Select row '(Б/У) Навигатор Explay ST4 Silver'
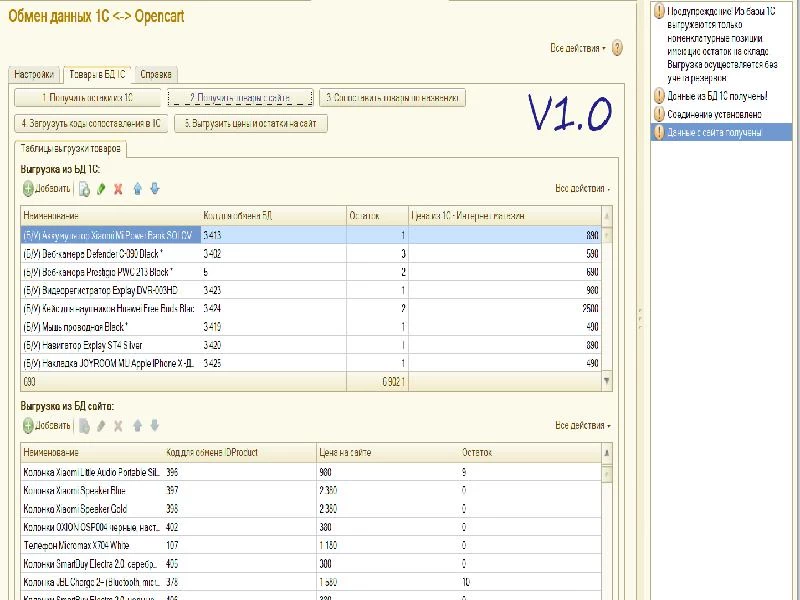Viewport: 800px width, 600px height. (x=311, y=345)
